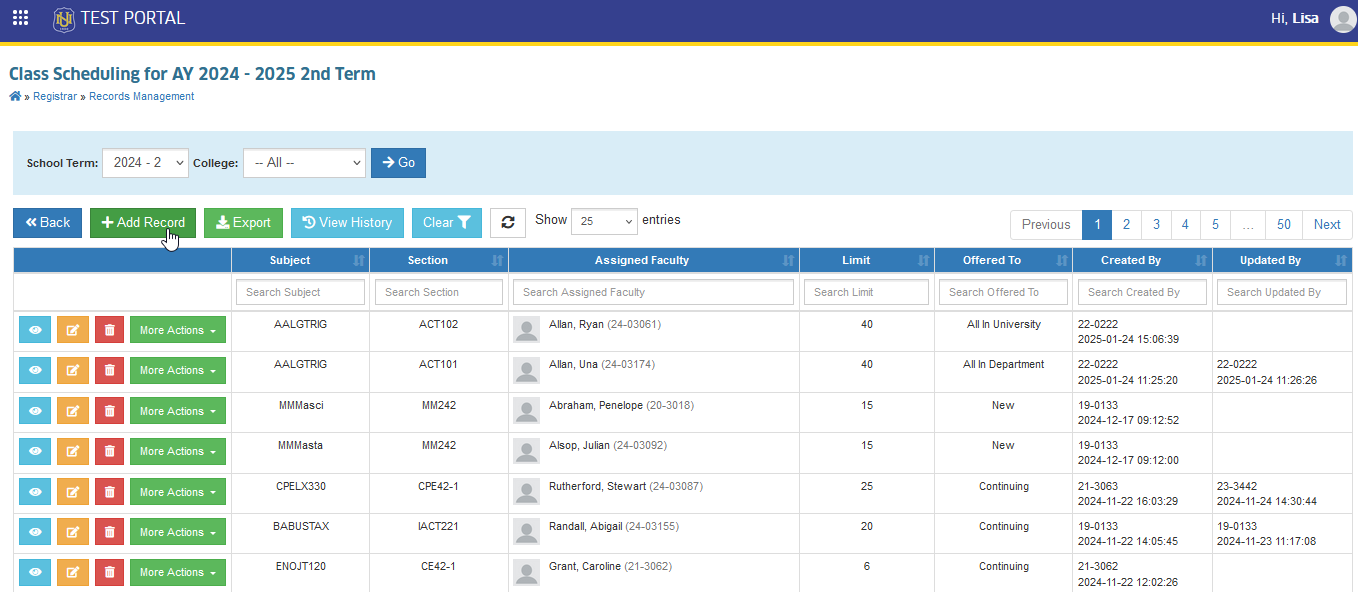
Task: Edit the MMMasci record
Action: point(72,411)
